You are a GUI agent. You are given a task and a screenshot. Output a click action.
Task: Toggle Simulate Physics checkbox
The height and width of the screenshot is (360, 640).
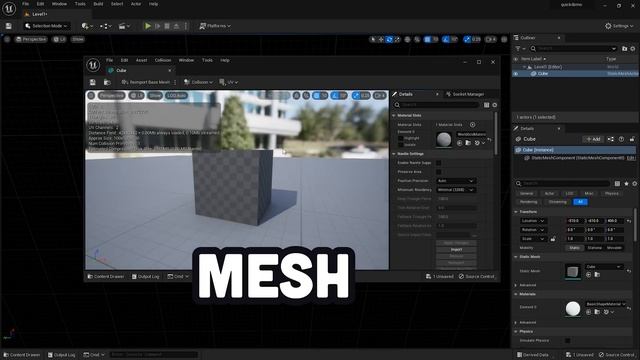(568, 340)
